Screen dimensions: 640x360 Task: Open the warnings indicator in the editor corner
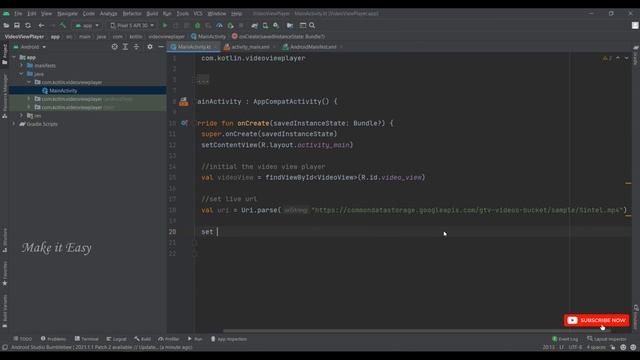(607, 58)
